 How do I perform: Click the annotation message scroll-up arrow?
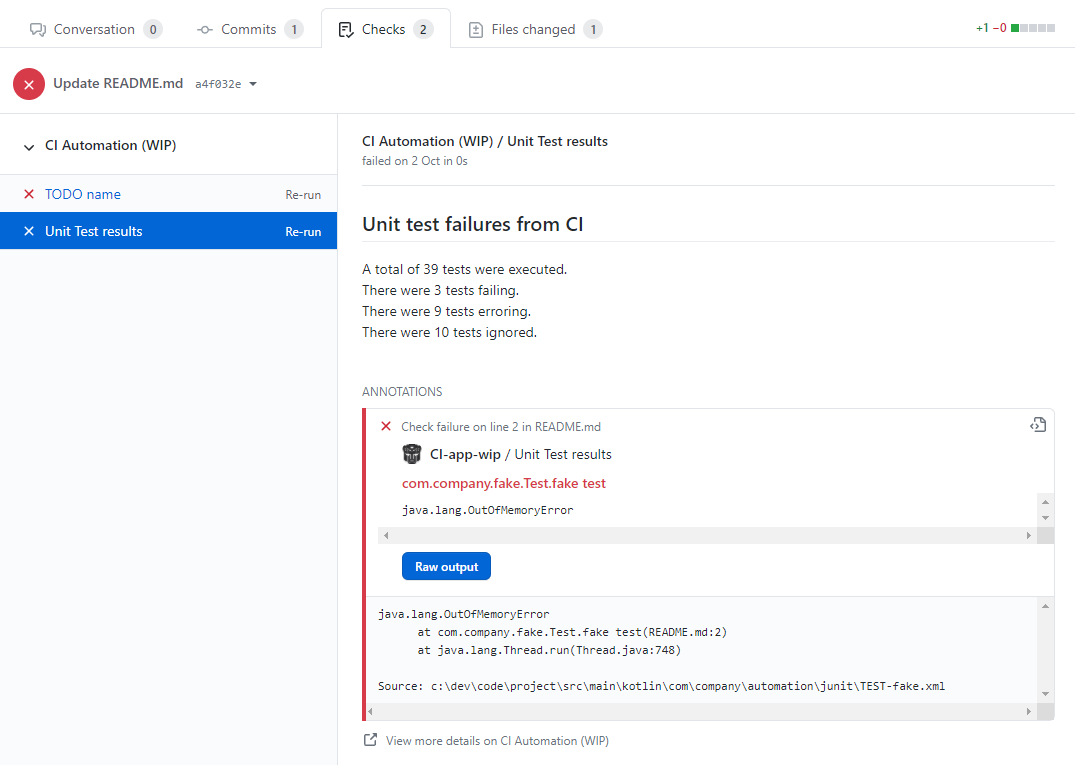pos(1046,502)
